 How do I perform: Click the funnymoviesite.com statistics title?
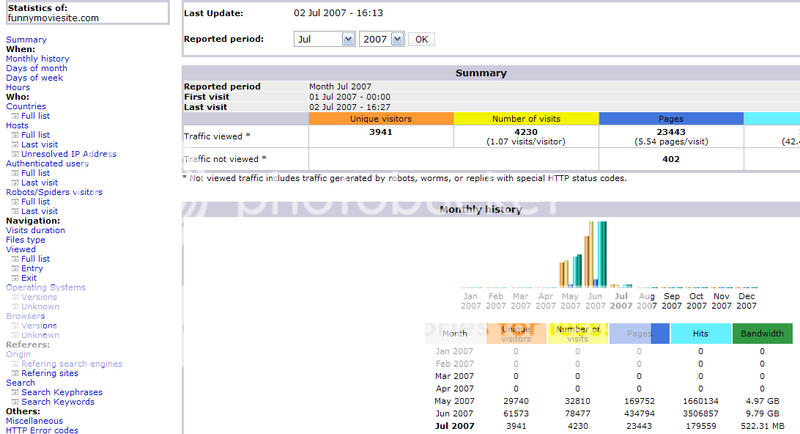[53, 18]
